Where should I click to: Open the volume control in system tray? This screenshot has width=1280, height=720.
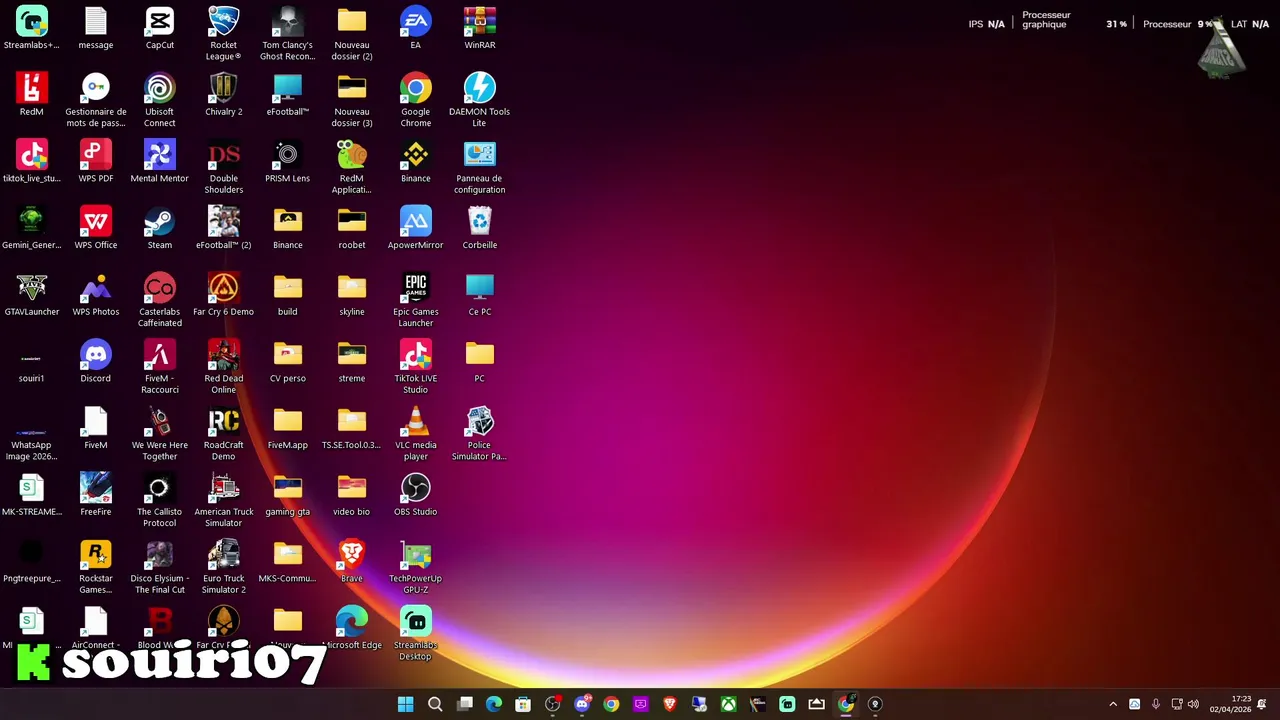pyautogui.click(x=1193, y=704)
